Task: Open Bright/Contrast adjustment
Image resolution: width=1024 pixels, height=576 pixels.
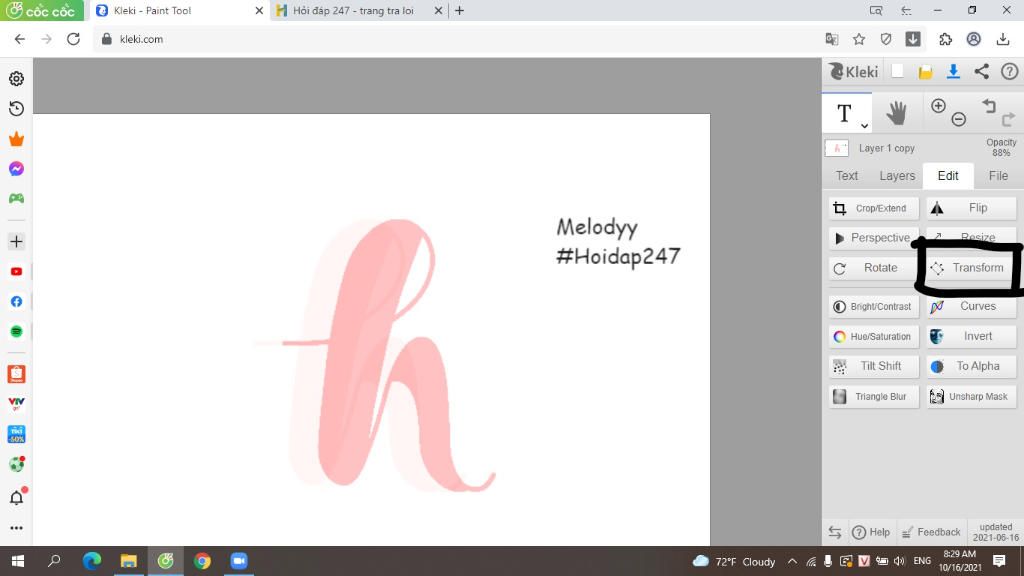Action: click(x=874, y=306)
